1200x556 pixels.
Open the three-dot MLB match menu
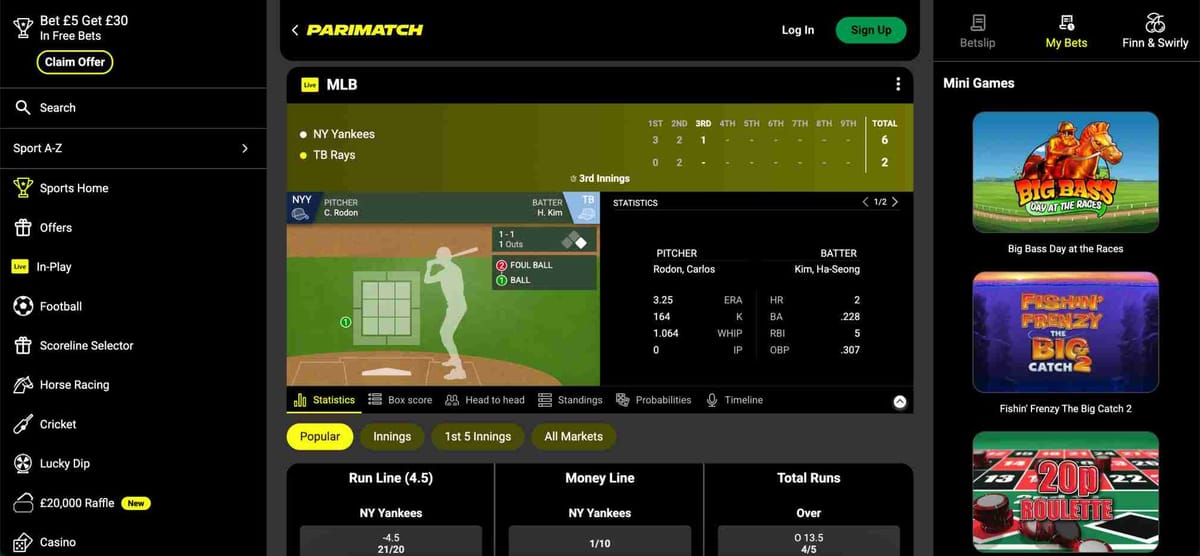pyautogui.click(x=898, y=84)
